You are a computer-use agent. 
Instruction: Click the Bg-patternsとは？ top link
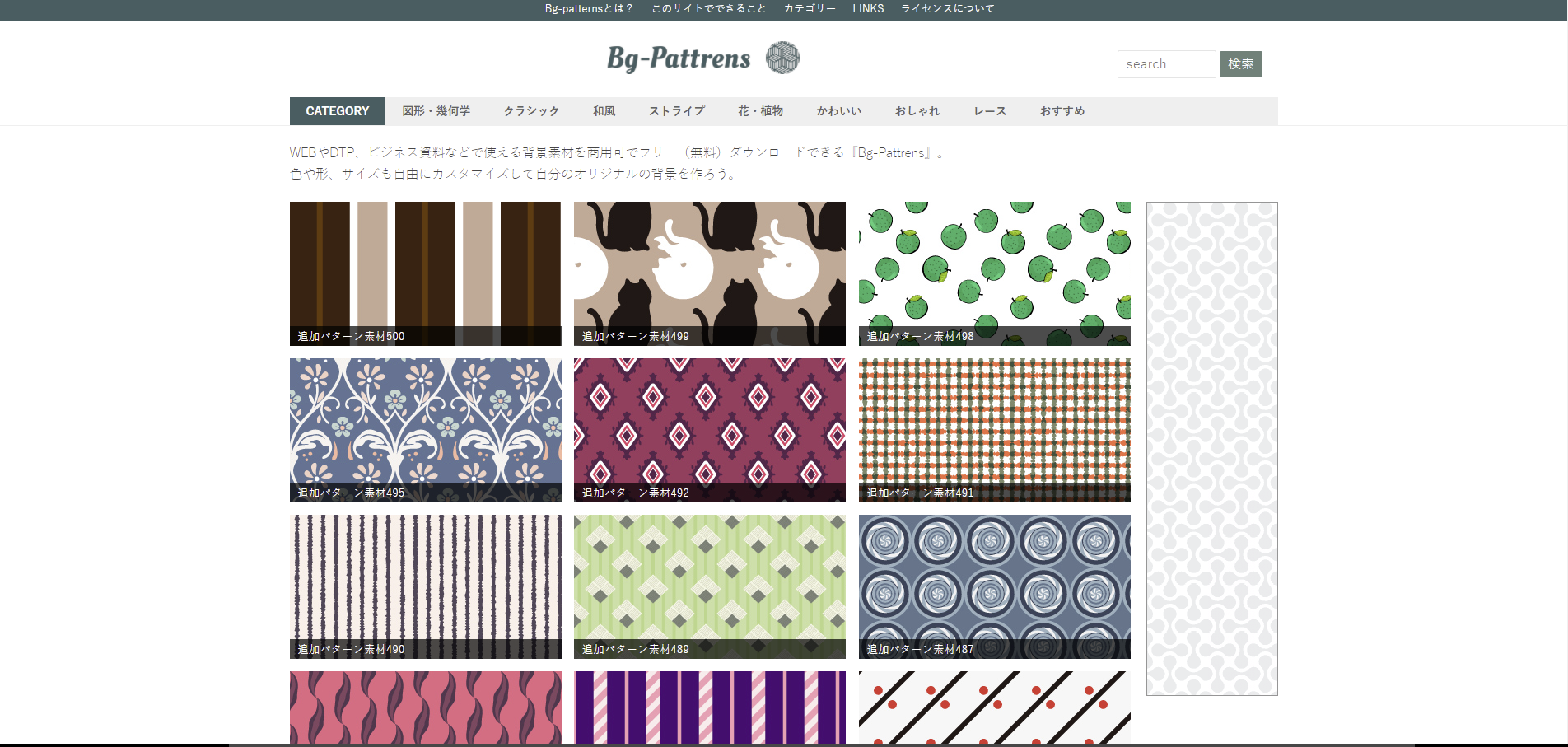pyautogui.click(x=589, y=9)
